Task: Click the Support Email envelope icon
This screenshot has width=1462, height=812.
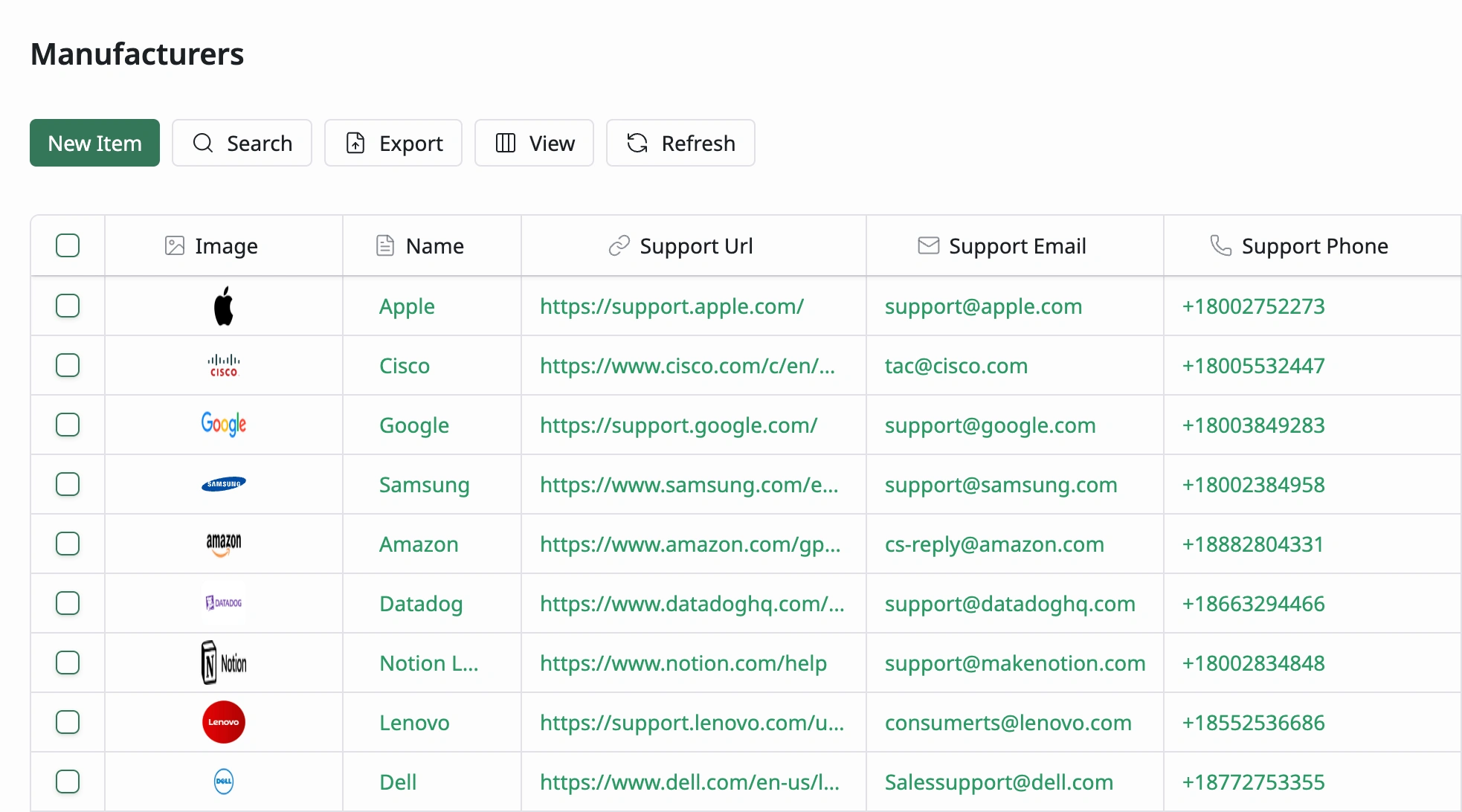Action: click(x=928, y=245)
